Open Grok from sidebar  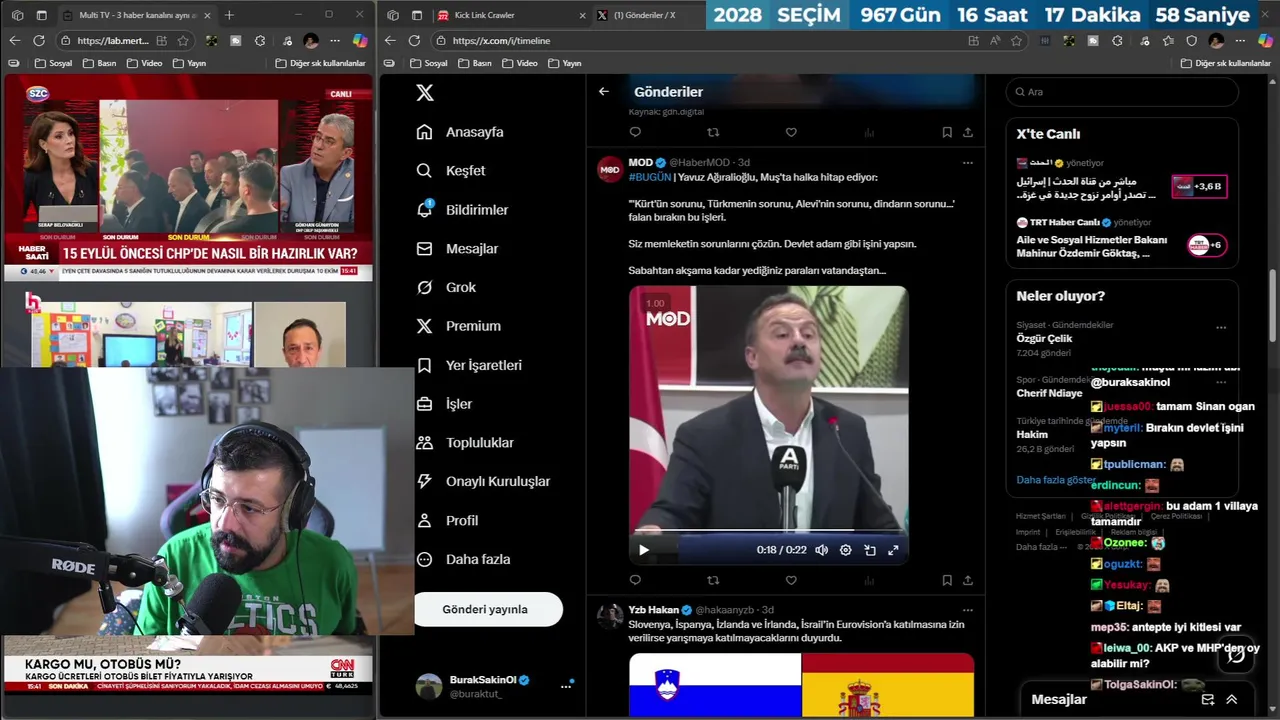click(447, 287)
